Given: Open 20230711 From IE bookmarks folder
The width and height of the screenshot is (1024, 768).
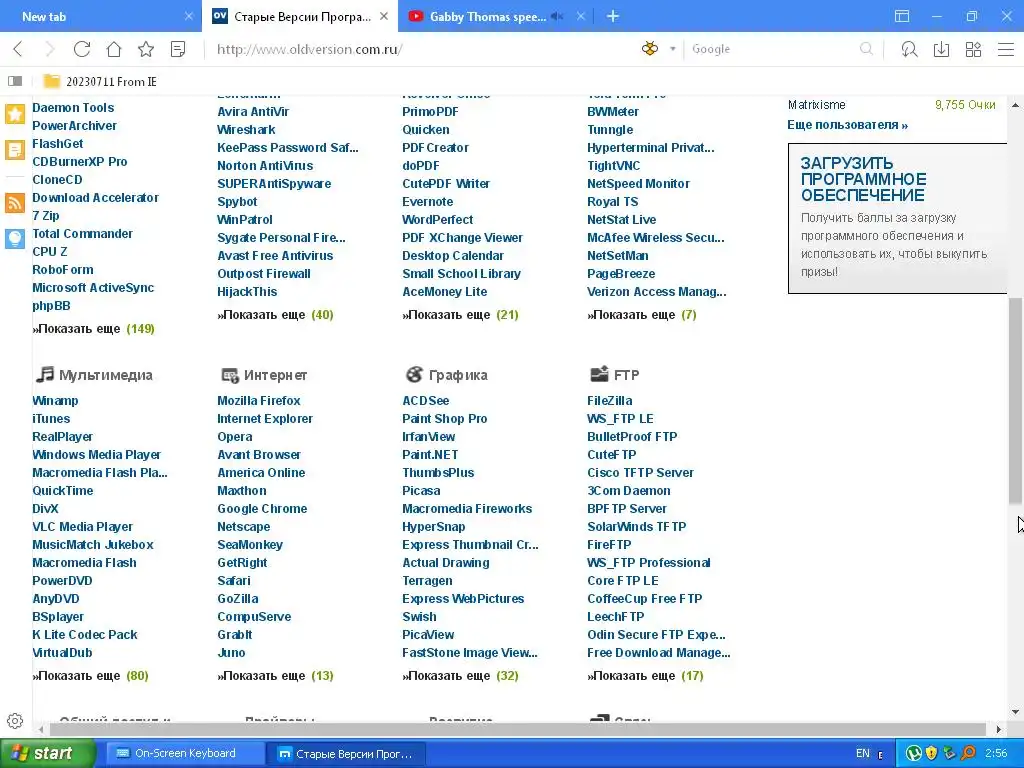Looking at the screenshot, I should point(100,81).
